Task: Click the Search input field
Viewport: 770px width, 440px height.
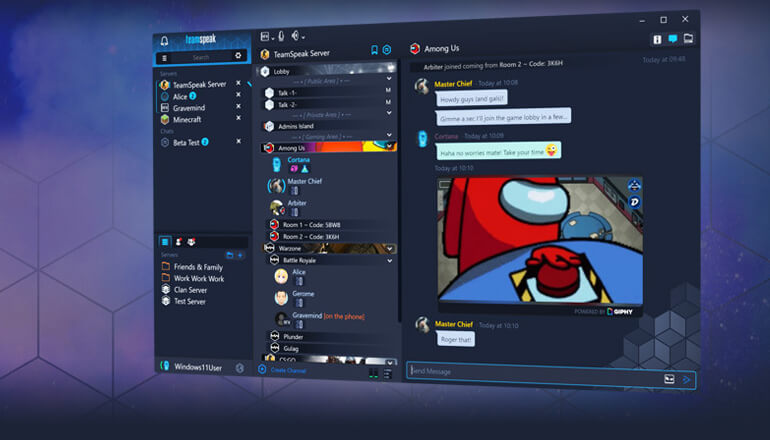Action: [200, 57]
